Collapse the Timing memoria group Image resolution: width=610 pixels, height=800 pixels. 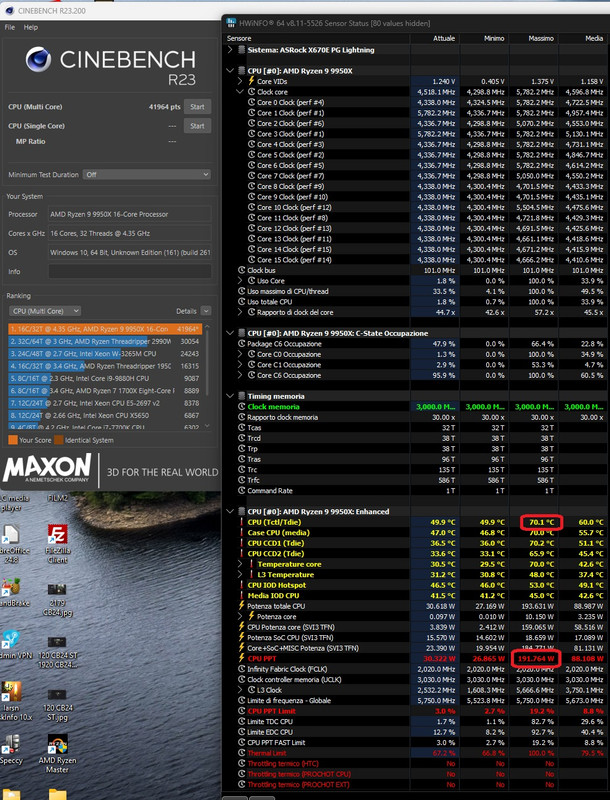pyautogui.click(x=230, y=396)
